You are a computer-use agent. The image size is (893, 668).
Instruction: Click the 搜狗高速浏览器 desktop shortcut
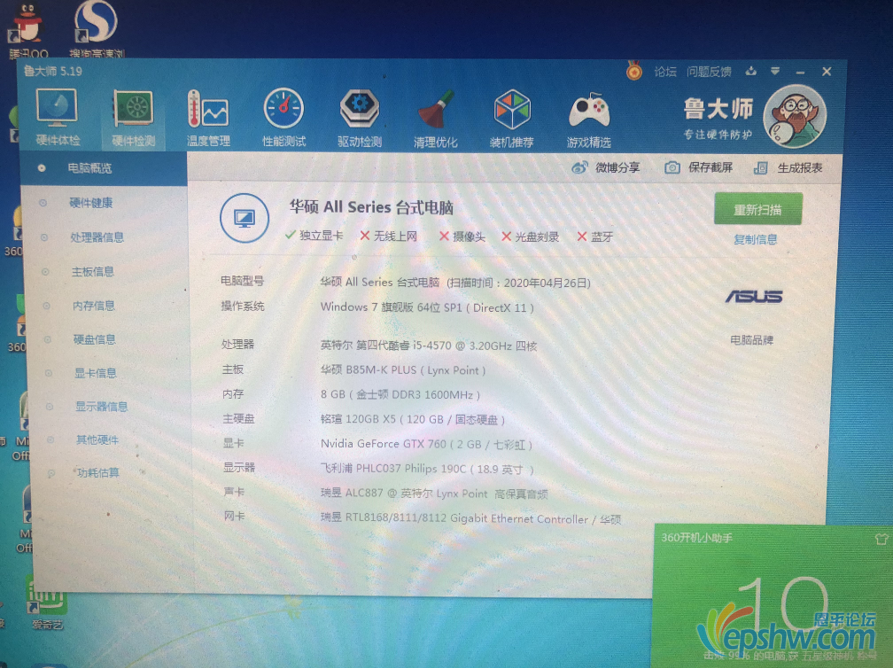[x=96, y=29]
